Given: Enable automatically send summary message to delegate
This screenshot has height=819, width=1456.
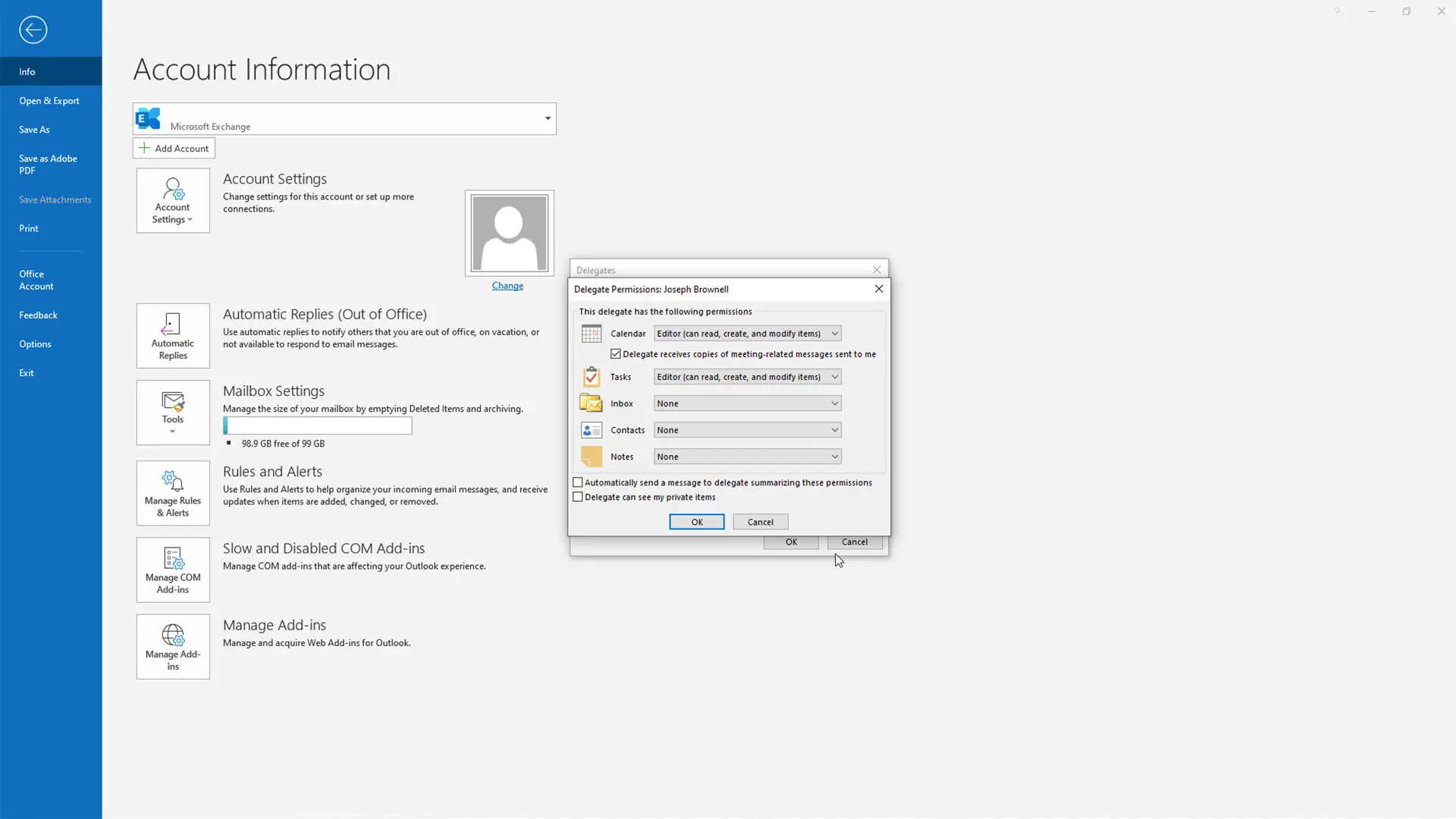Looking at the screenshot, I should (x=578, y=482).
